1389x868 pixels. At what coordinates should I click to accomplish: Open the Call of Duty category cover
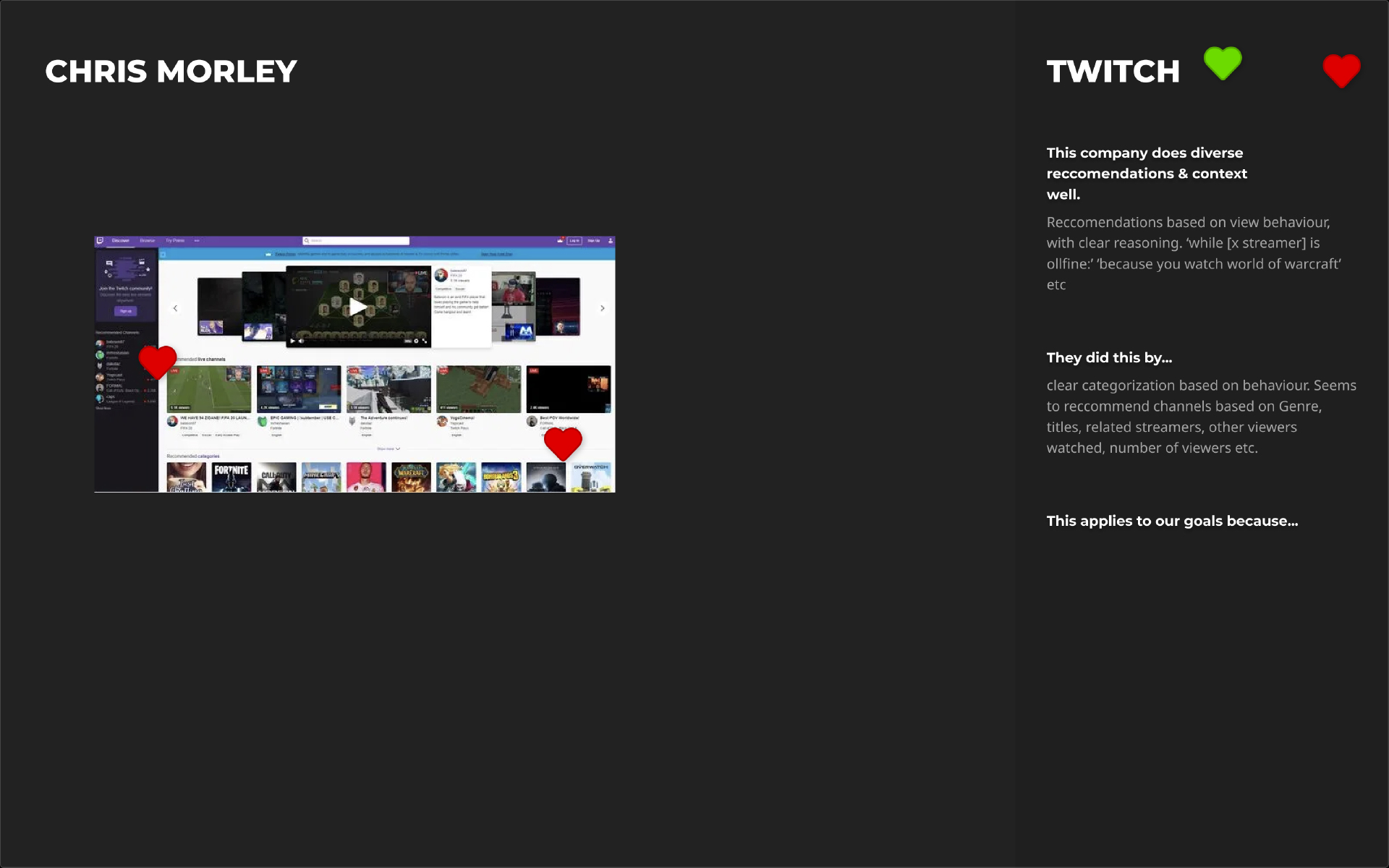click(x=276, y=477)
